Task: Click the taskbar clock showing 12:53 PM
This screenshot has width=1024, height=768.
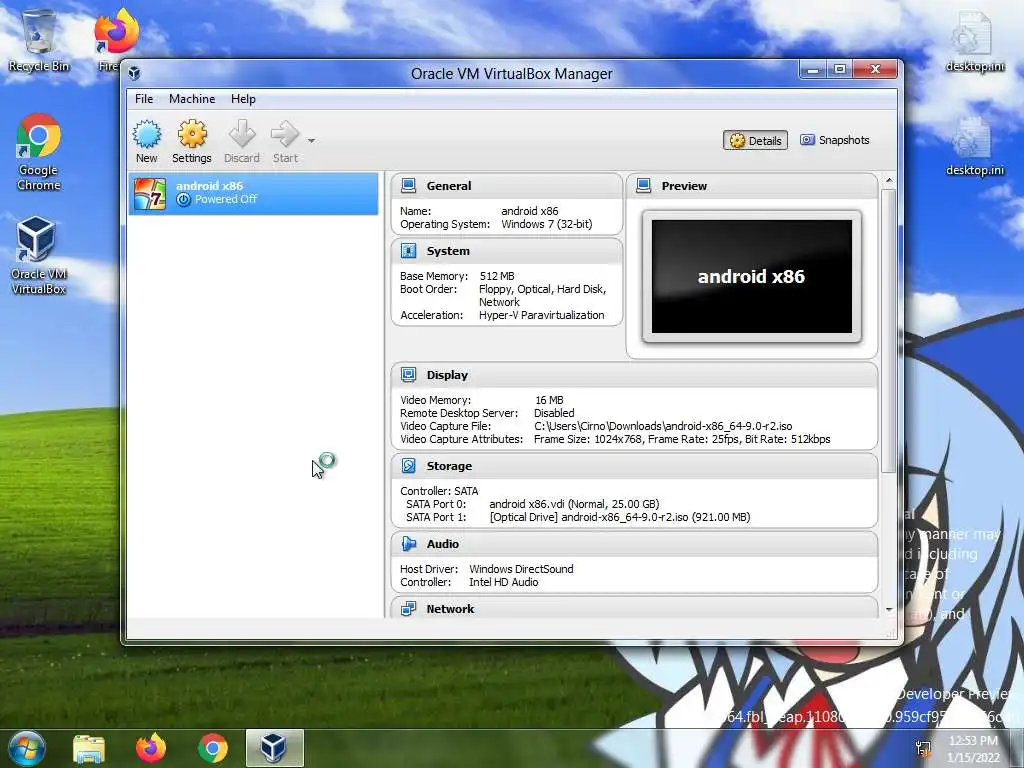Action: pos(973,749)
